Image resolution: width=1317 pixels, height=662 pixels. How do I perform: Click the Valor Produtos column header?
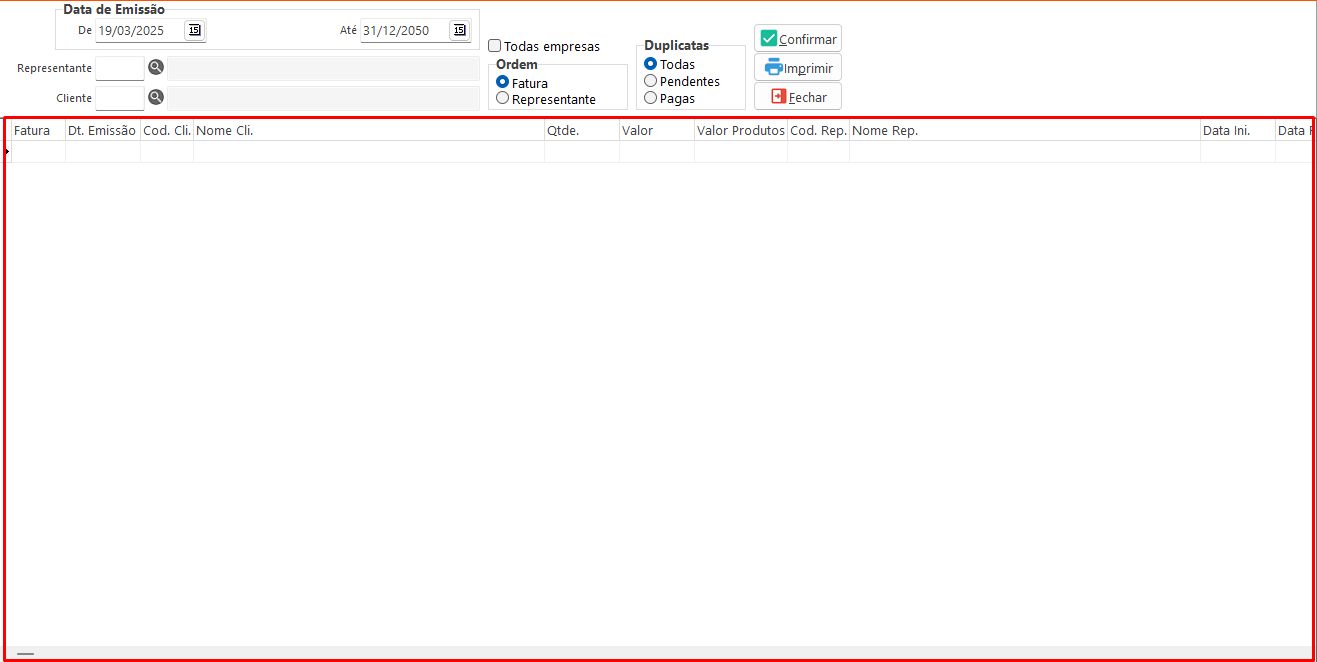(x=740, y=131)
